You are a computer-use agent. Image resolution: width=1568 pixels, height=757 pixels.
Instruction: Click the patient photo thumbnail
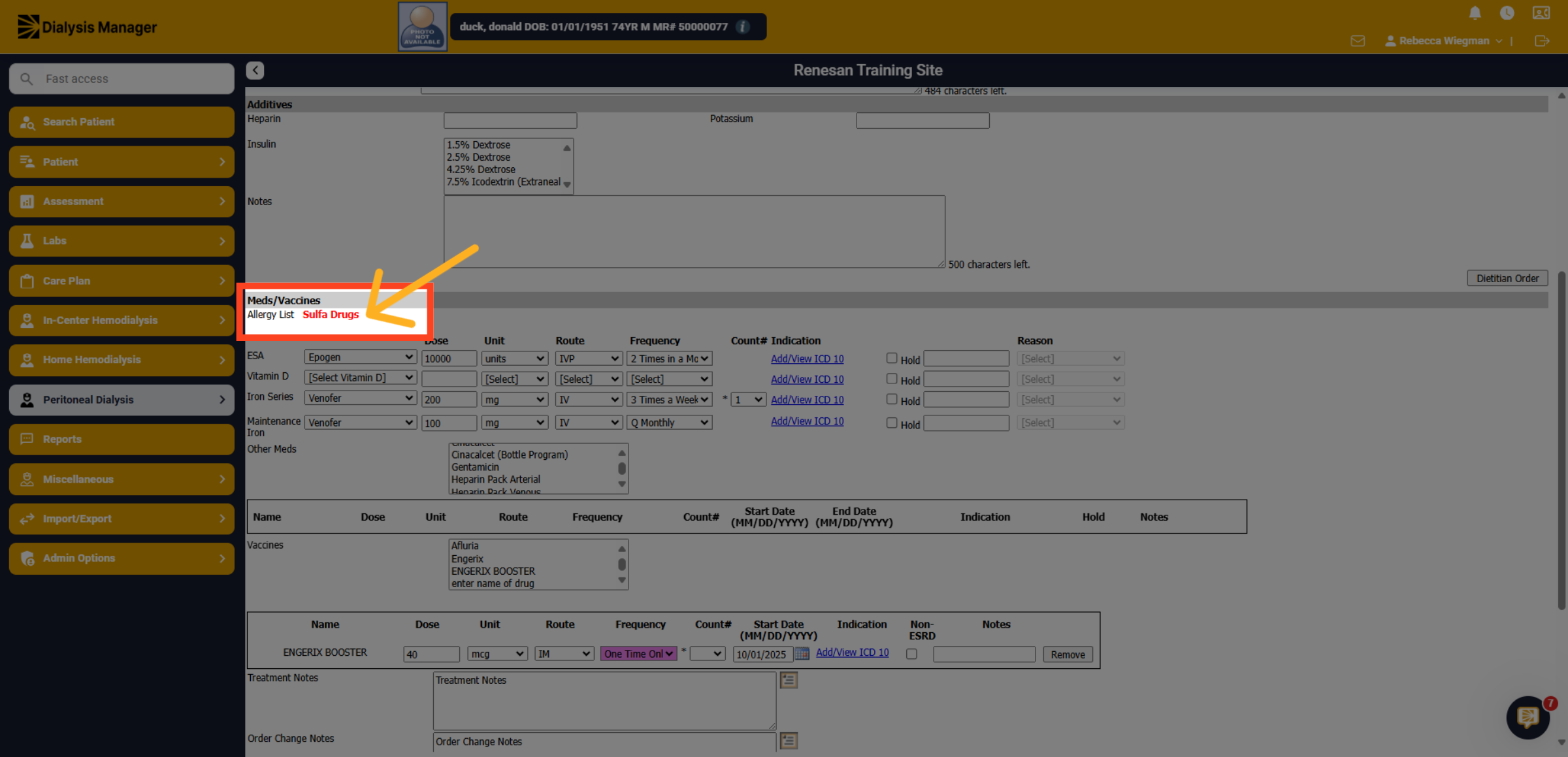click(x=423, y=27)
